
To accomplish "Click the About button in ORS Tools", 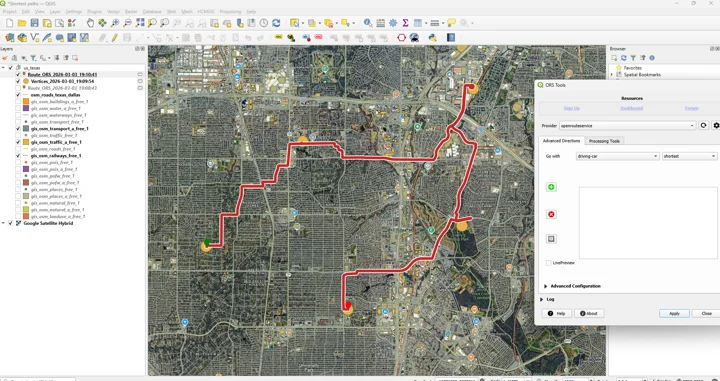I will (589, 314).
